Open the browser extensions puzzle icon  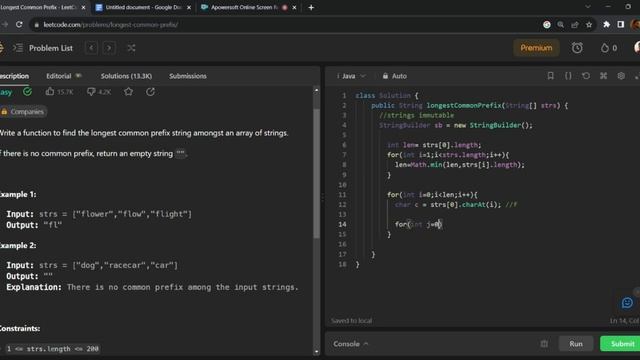pos(607,24)
